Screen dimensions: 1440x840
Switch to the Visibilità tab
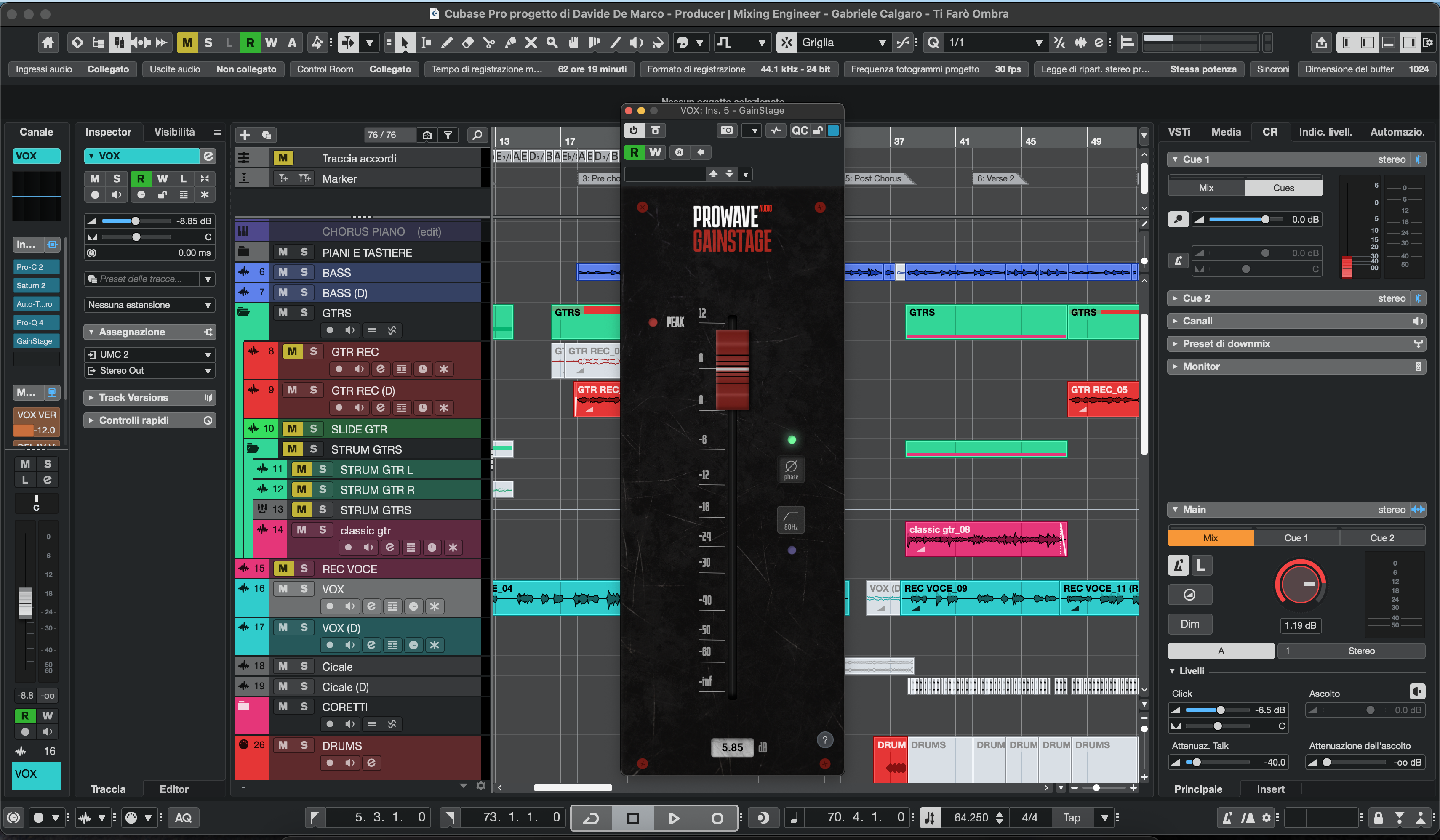click(174, 132)
